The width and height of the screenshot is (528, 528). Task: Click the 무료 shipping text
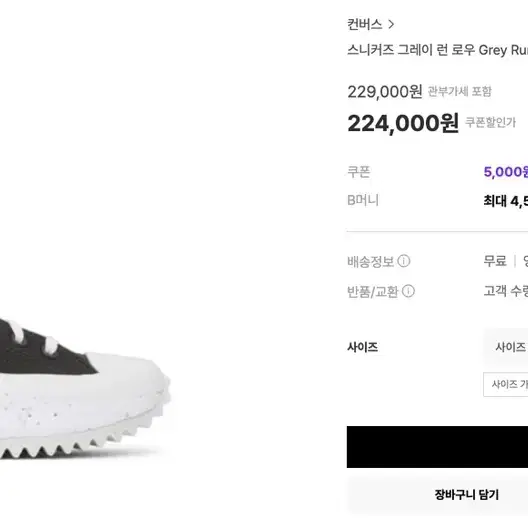(495, 261)
